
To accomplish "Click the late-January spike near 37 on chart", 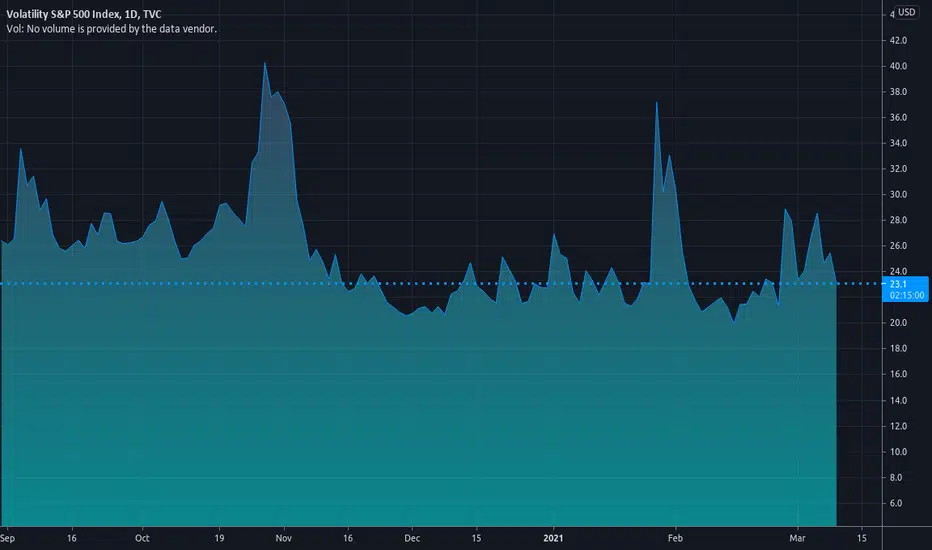I will (x=656, y=103).
